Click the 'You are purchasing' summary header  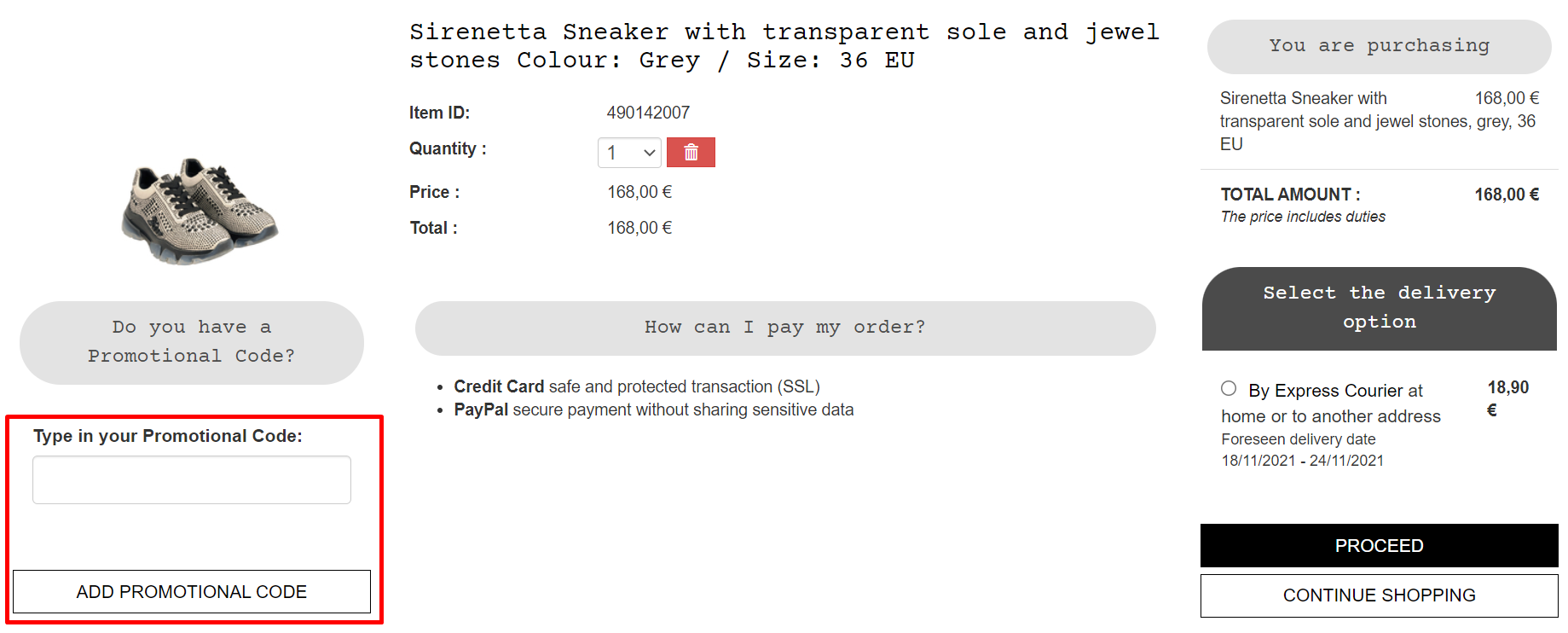coord(1378,46)
